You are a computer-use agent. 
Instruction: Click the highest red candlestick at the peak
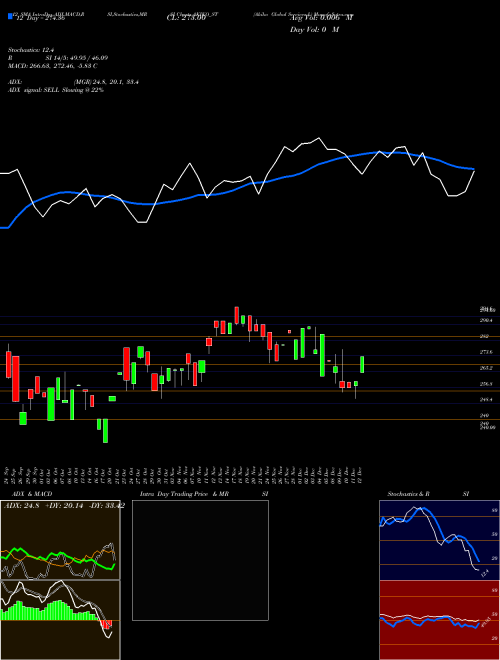tap(237, 315)
